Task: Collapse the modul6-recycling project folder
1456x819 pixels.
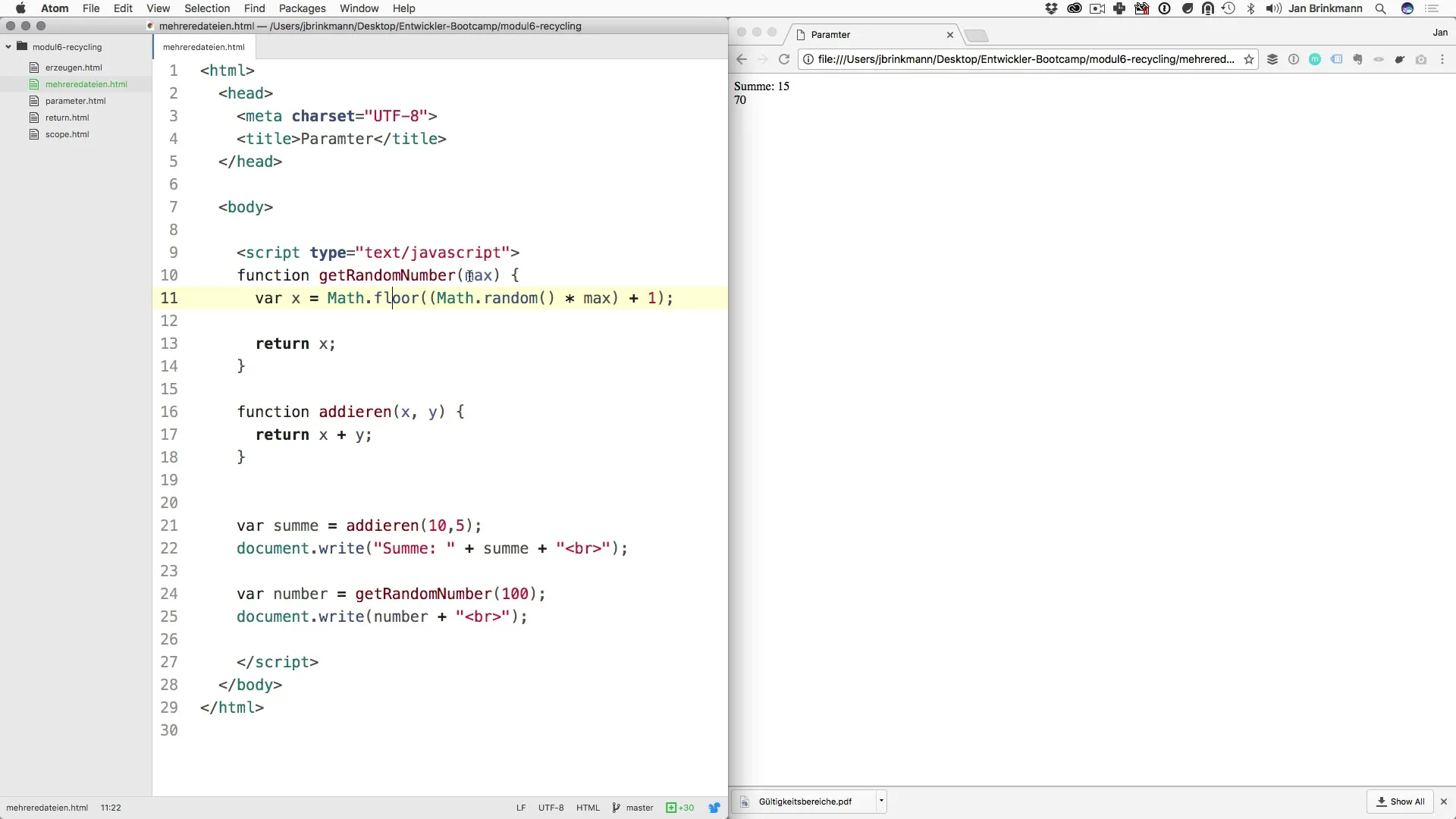Action: tap(8, 46)
